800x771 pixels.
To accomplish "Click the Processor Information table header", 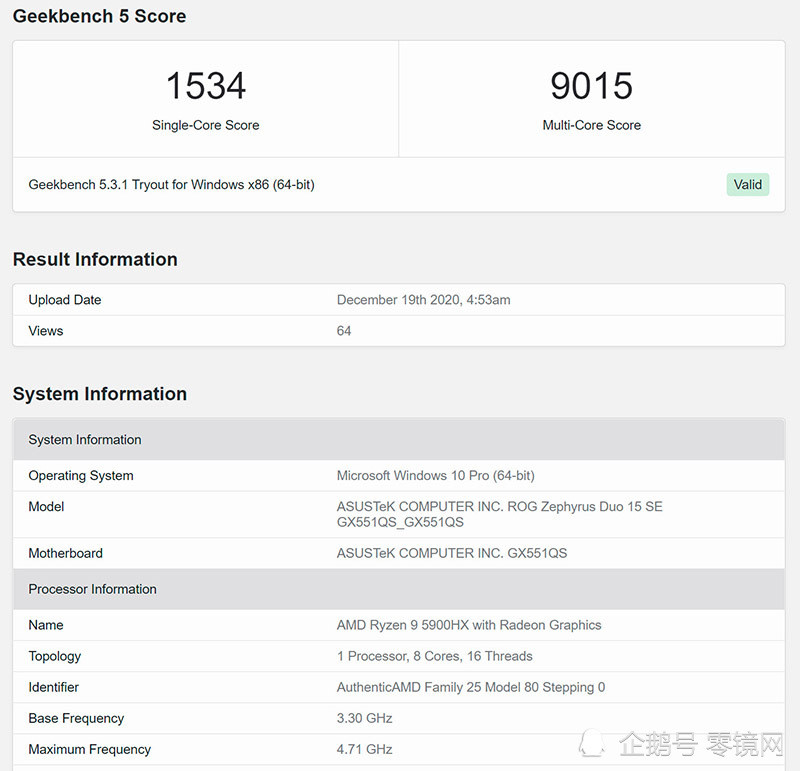I will pyautogui.click(x=93, y=589).
